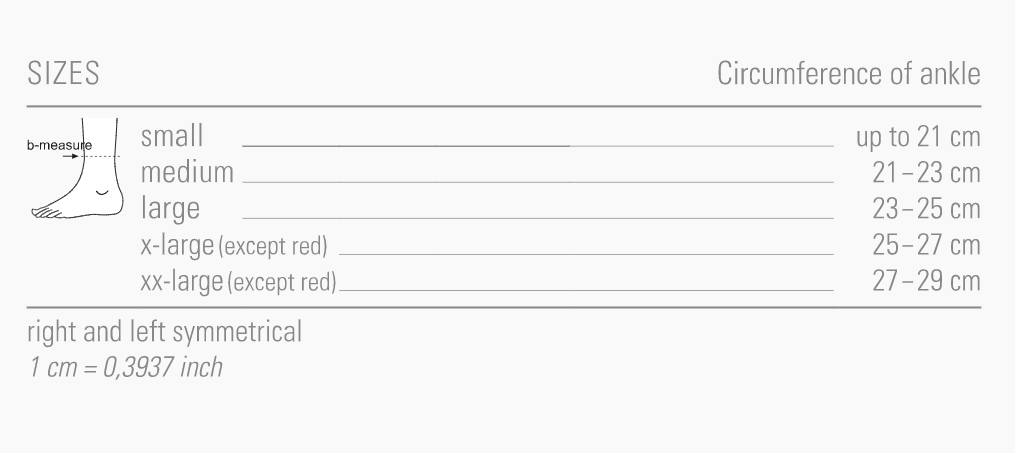Select the medium size row label

click(187, 173)
